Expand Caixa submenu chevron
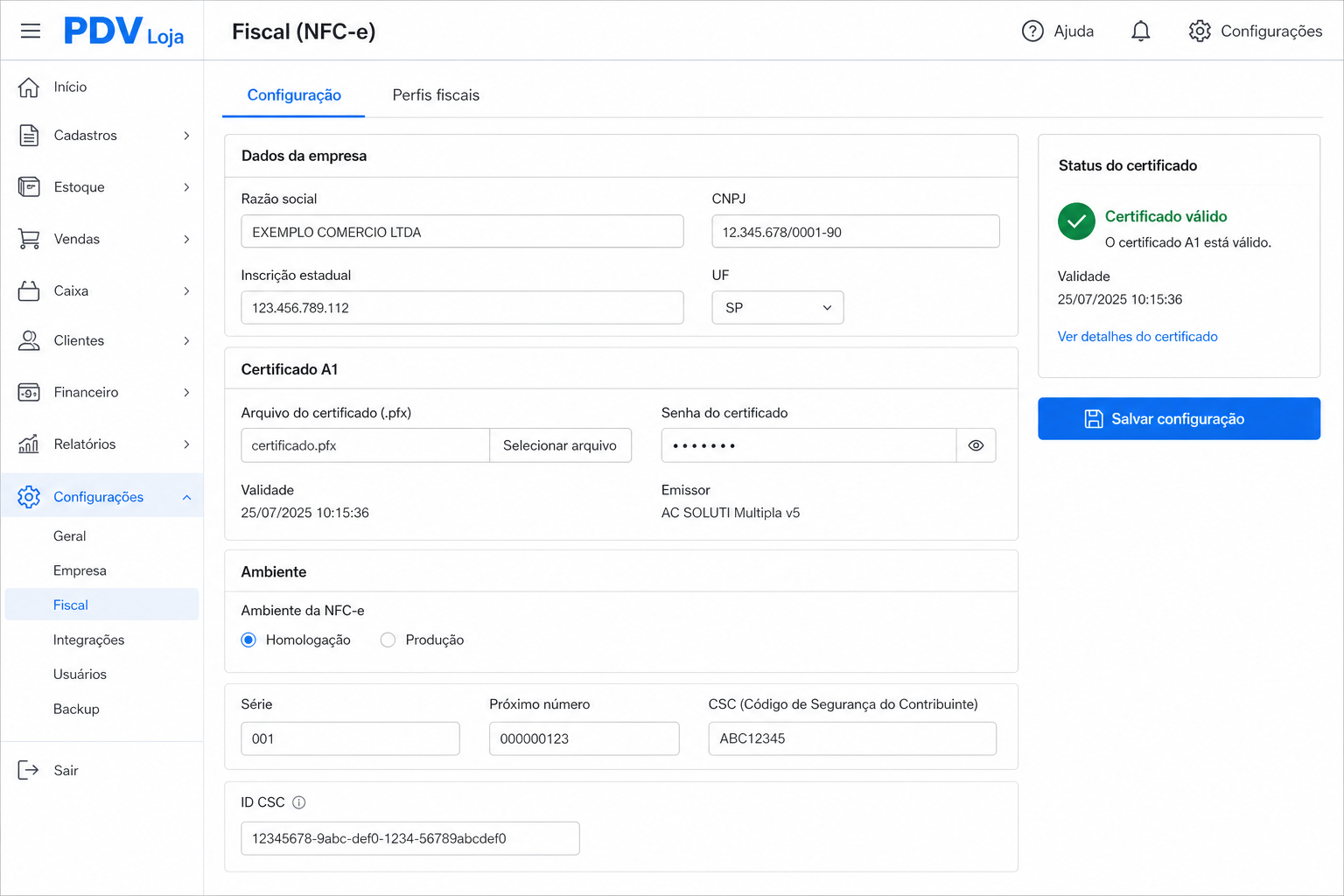Image resolution: width=1344 pixels, height=896 pixels. tap(186, 290)
